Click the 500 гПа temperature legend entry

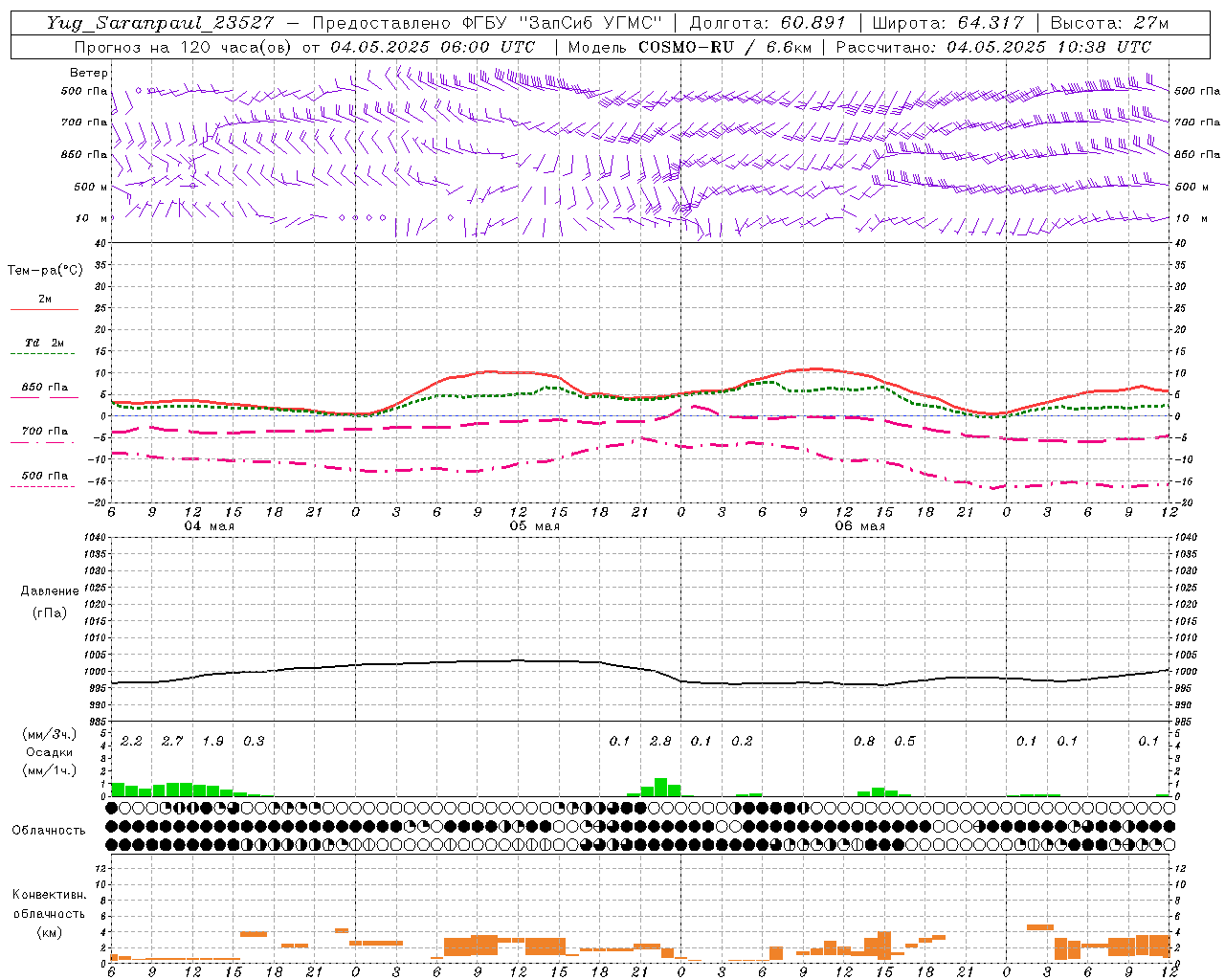click(45, 476)
